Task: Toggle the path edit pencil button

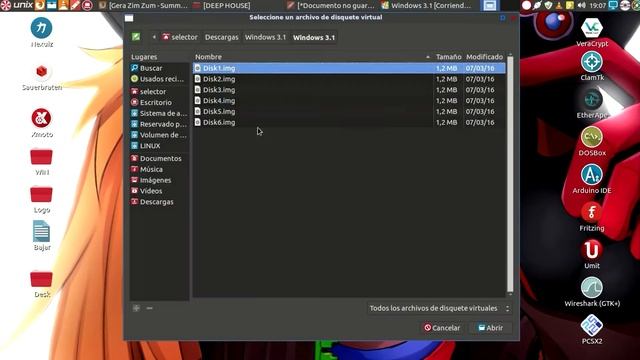Action: pos(136,37)
